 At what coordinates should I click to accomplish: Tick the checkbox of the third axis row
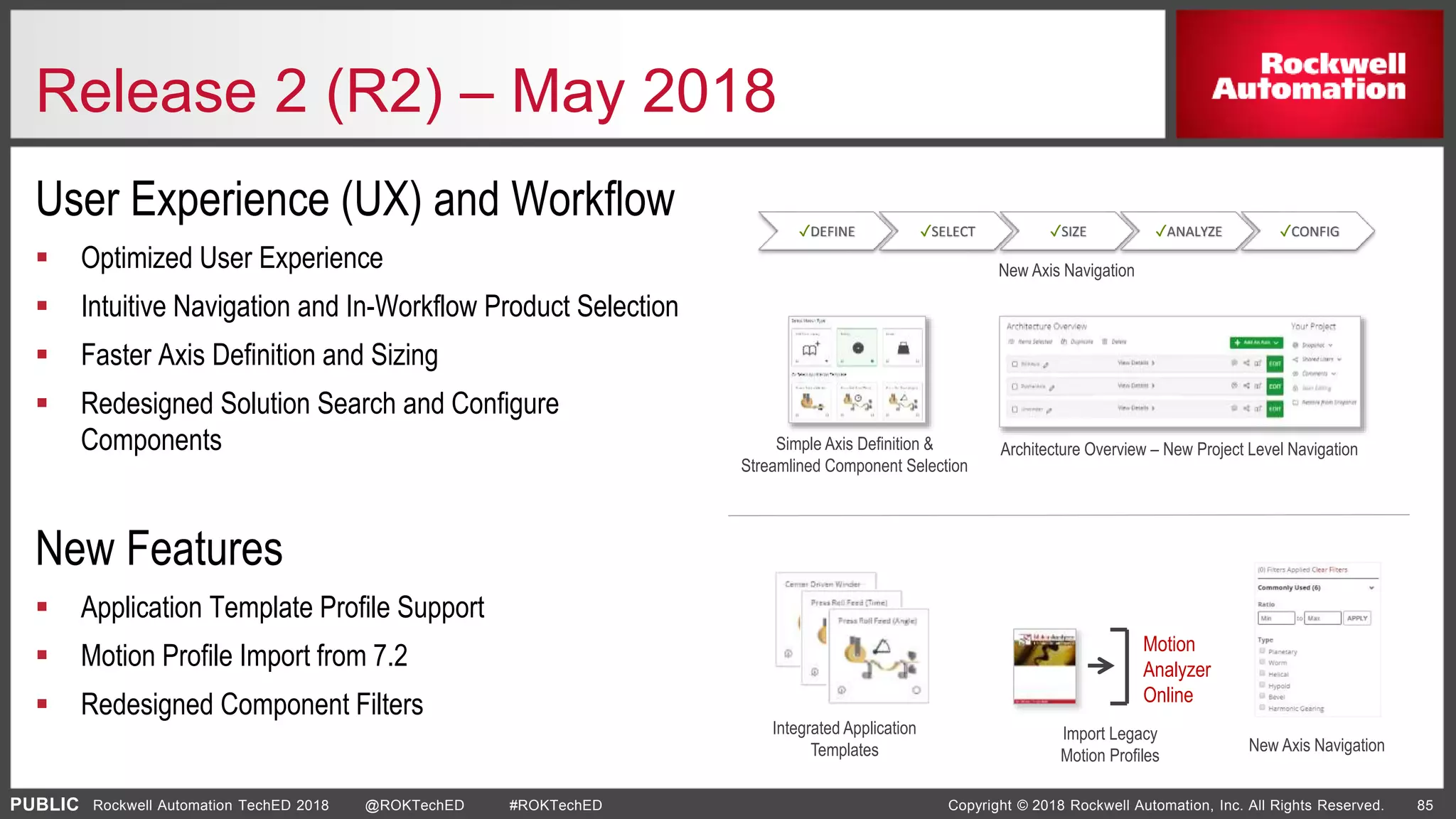[x=1015, y=409]
